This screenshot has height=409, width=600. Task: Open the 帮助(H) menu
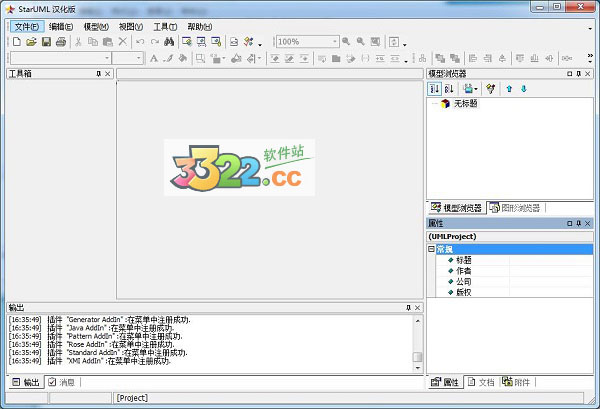pos(200,27)
